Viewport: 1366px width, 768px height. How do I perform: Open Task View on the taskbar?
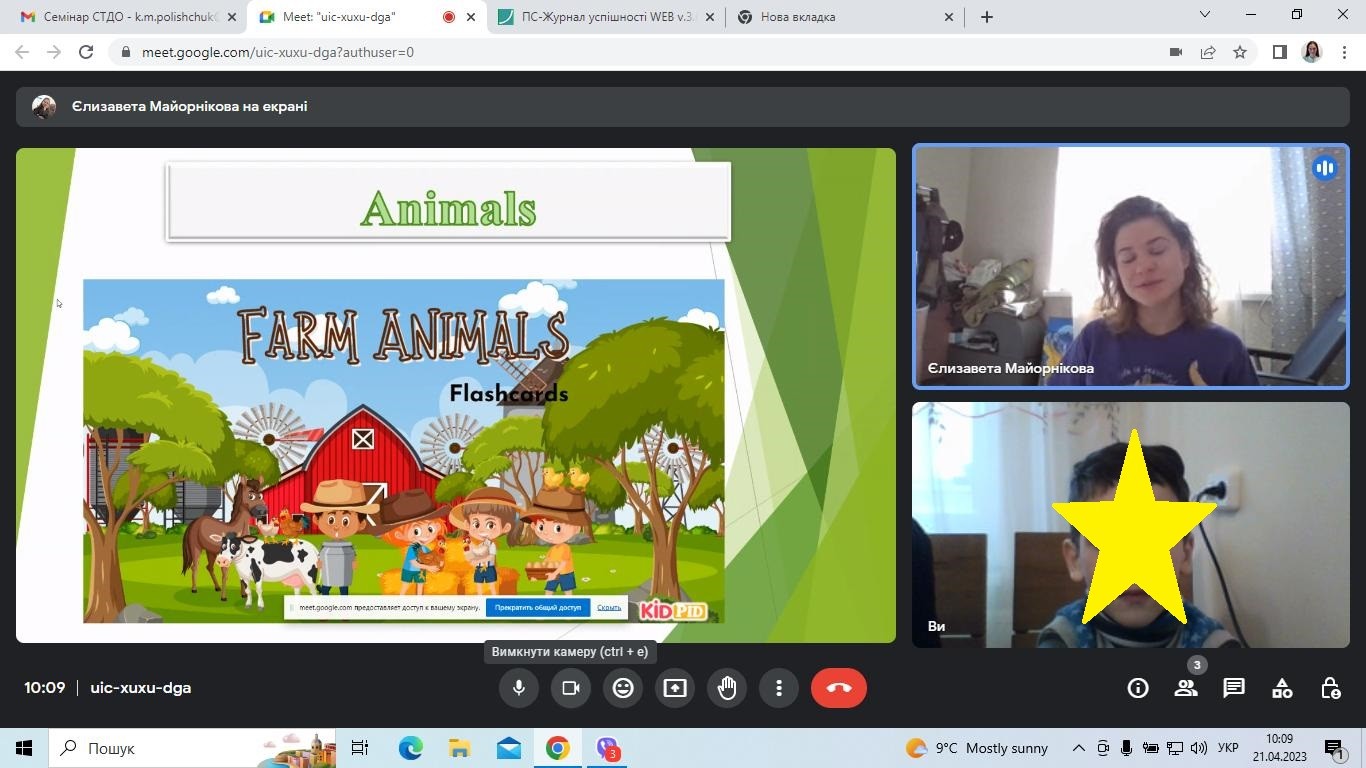360,748
